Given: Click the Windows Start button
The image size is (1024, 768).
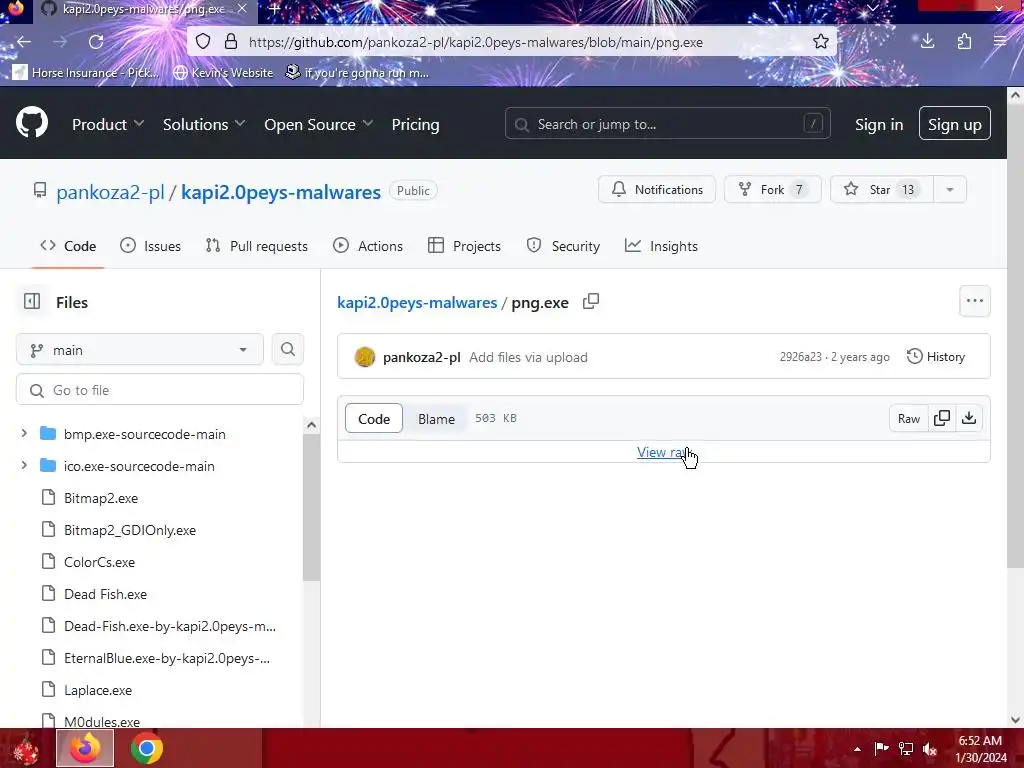Looking at the screenshot, I should click(26, 749).
